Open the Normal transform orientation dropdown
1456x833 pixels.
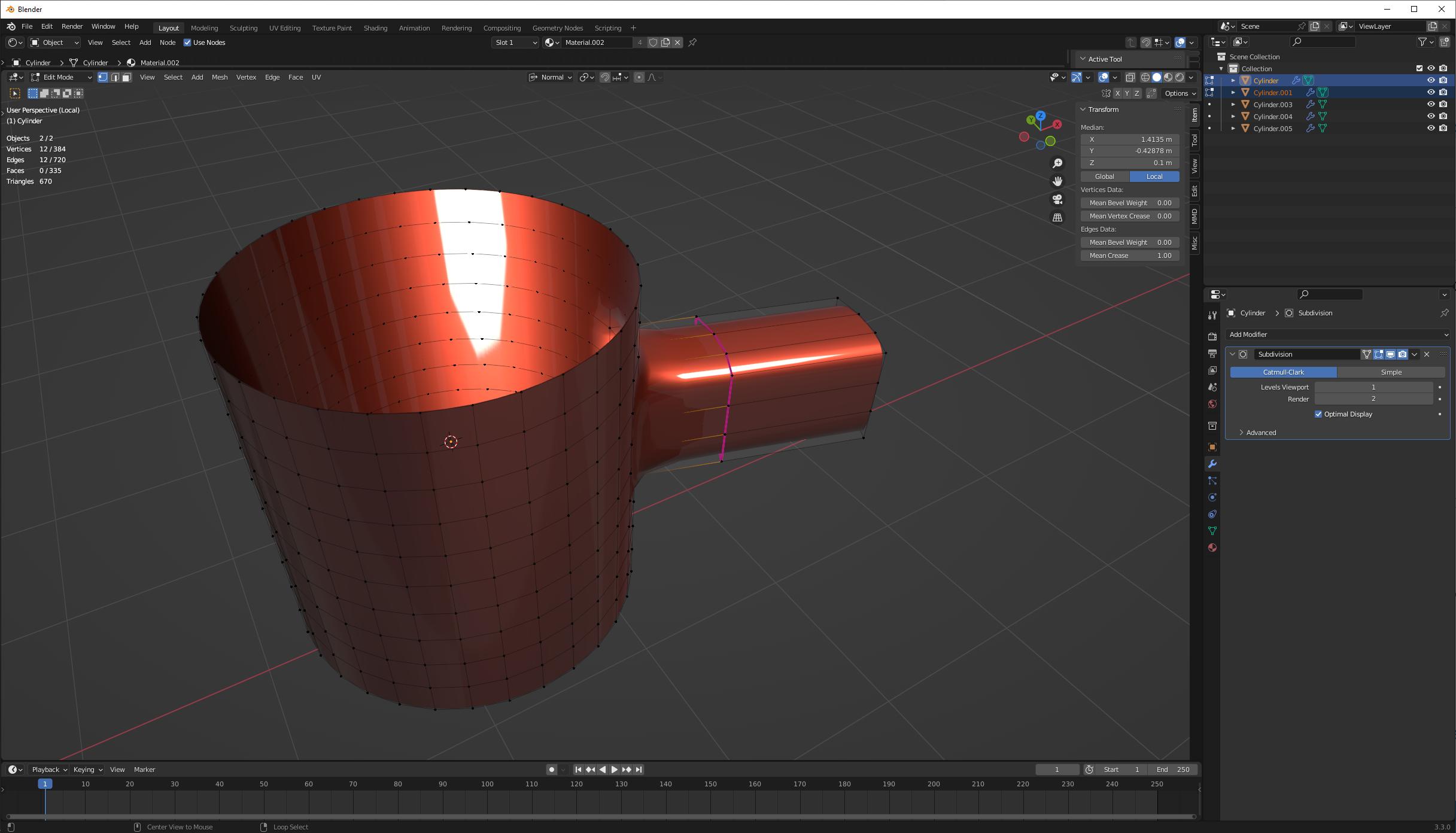click(550, 77)
